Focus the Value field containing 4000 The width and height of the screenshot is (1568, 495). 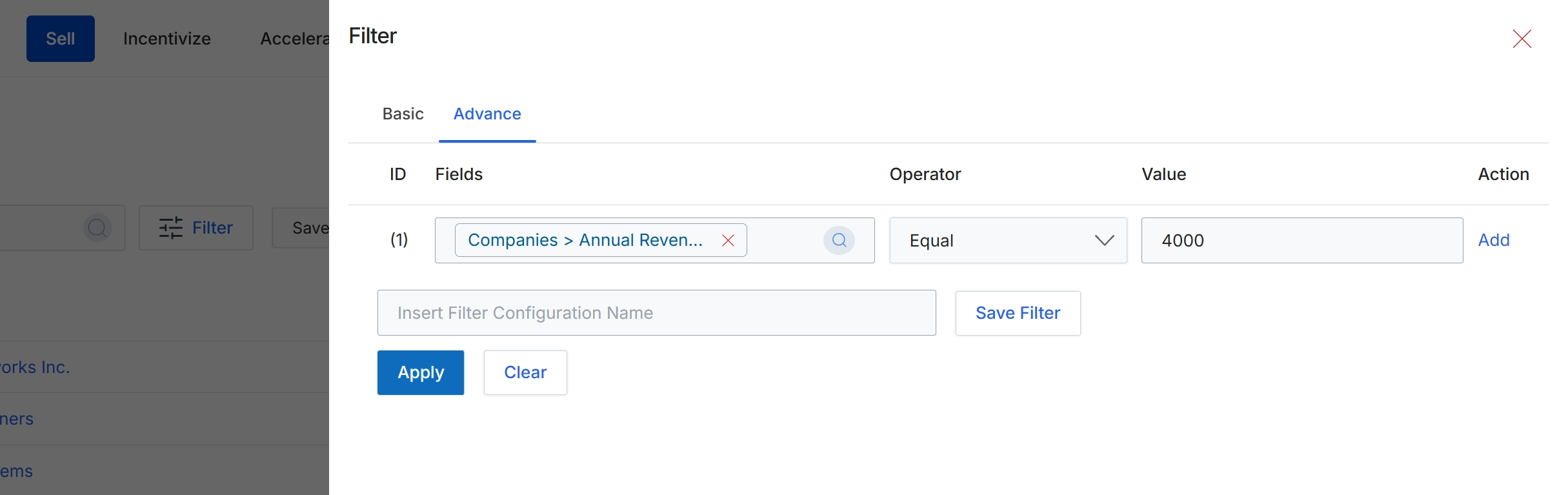coord(1302,241)
